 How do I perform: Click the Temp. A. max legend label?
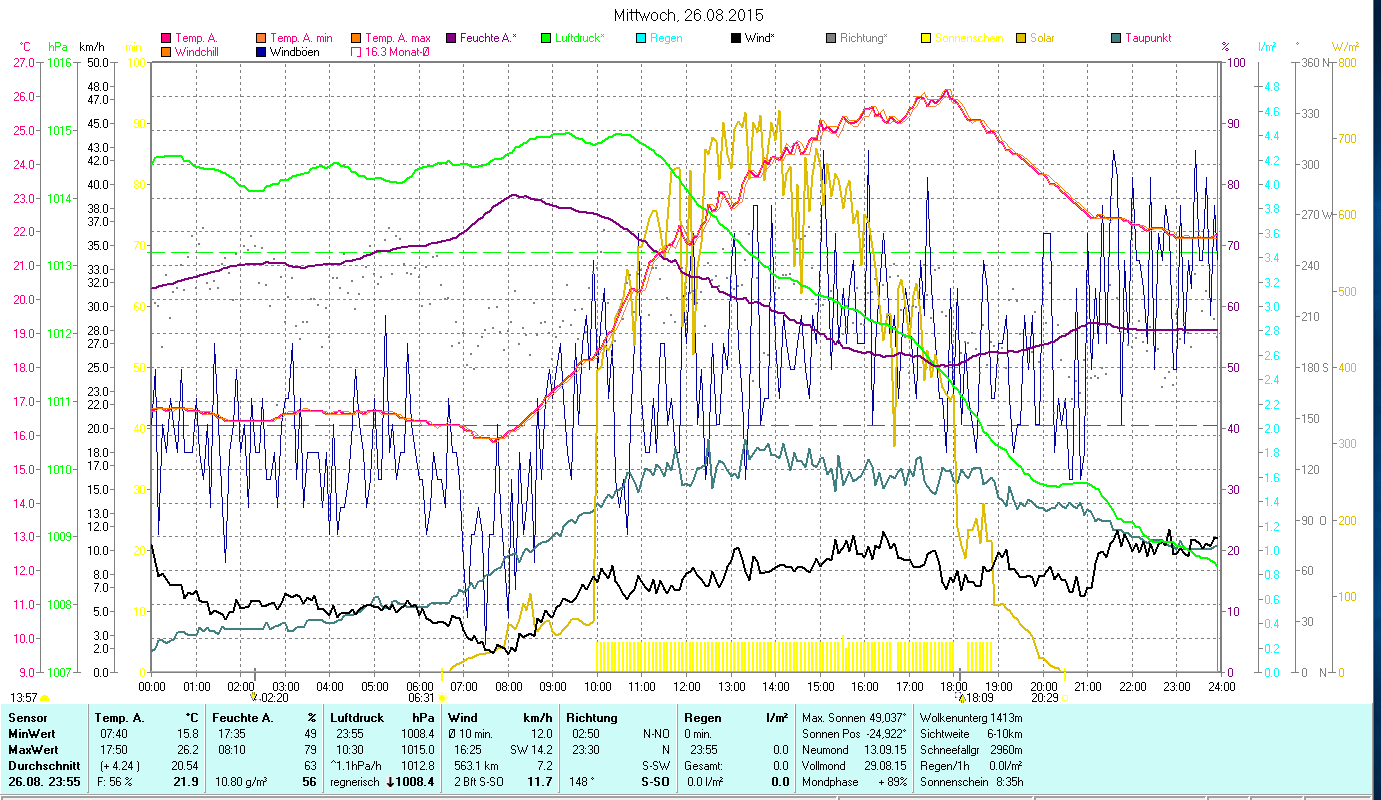(397, 38)
